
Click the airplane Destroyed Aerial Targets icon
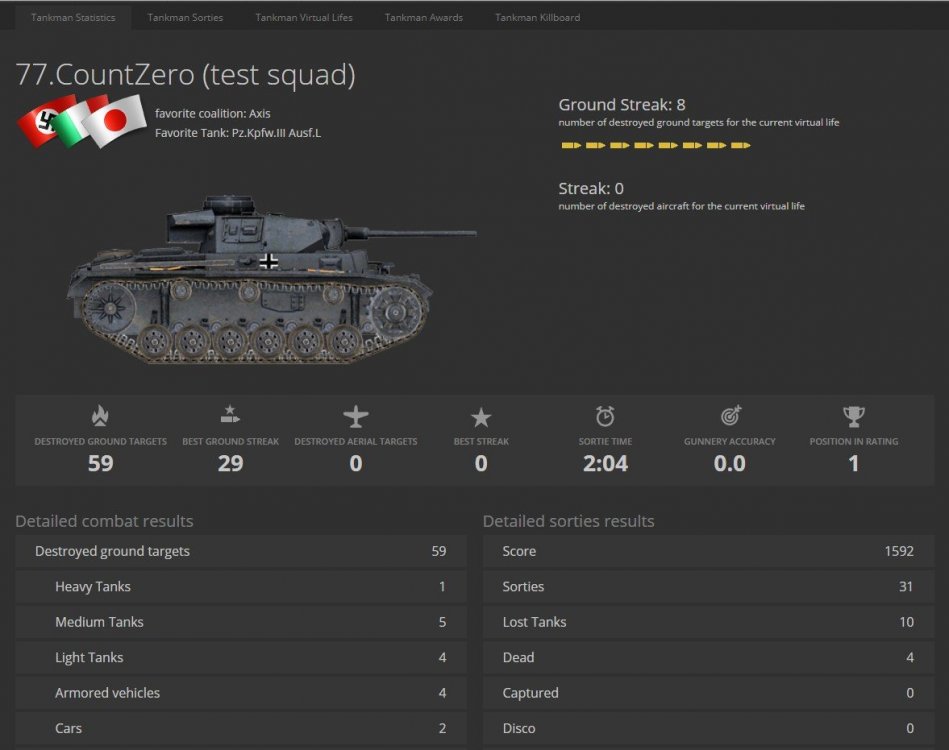(356, 416)
